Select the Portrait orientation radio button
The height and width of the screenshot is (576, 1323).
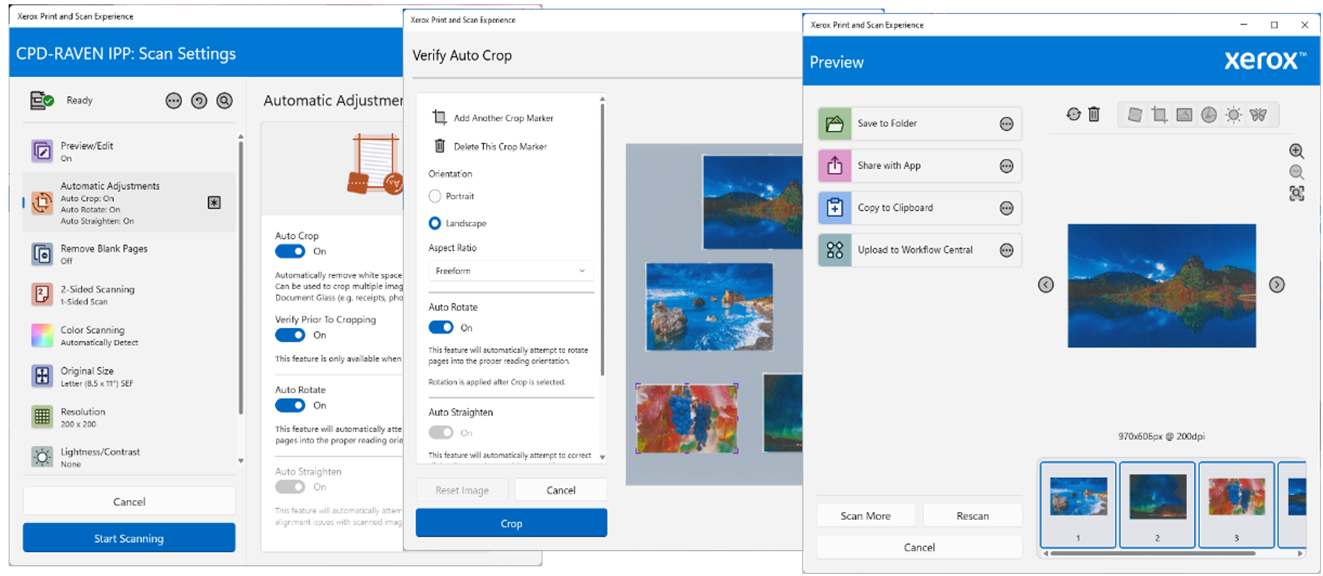tap(435, 196)
